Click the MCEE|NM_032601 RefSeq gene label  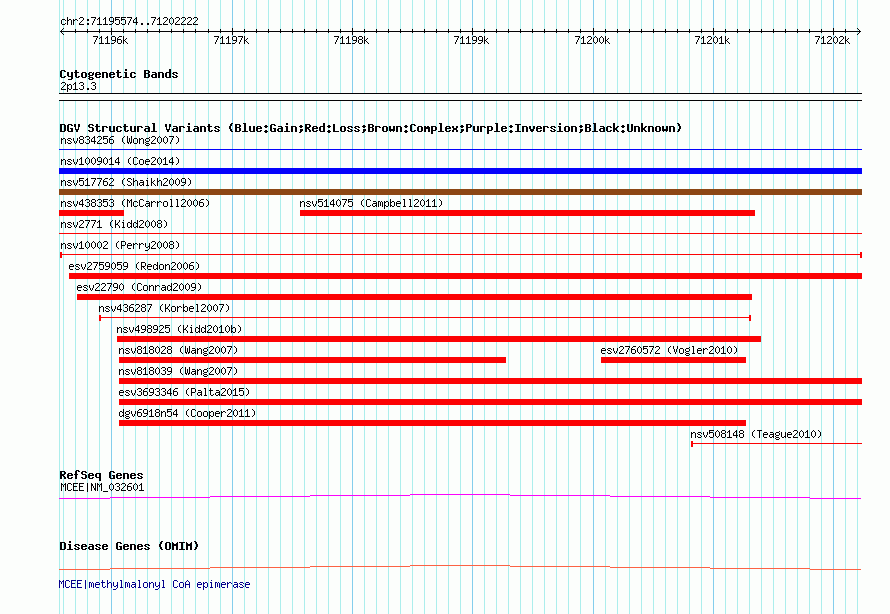tap(102, 487)
